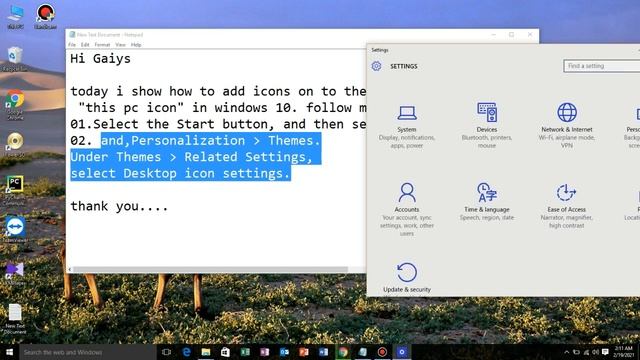Show hidden system tray icons
The width and height of the screenshot is (640, 360).
(x=567, y=352)
